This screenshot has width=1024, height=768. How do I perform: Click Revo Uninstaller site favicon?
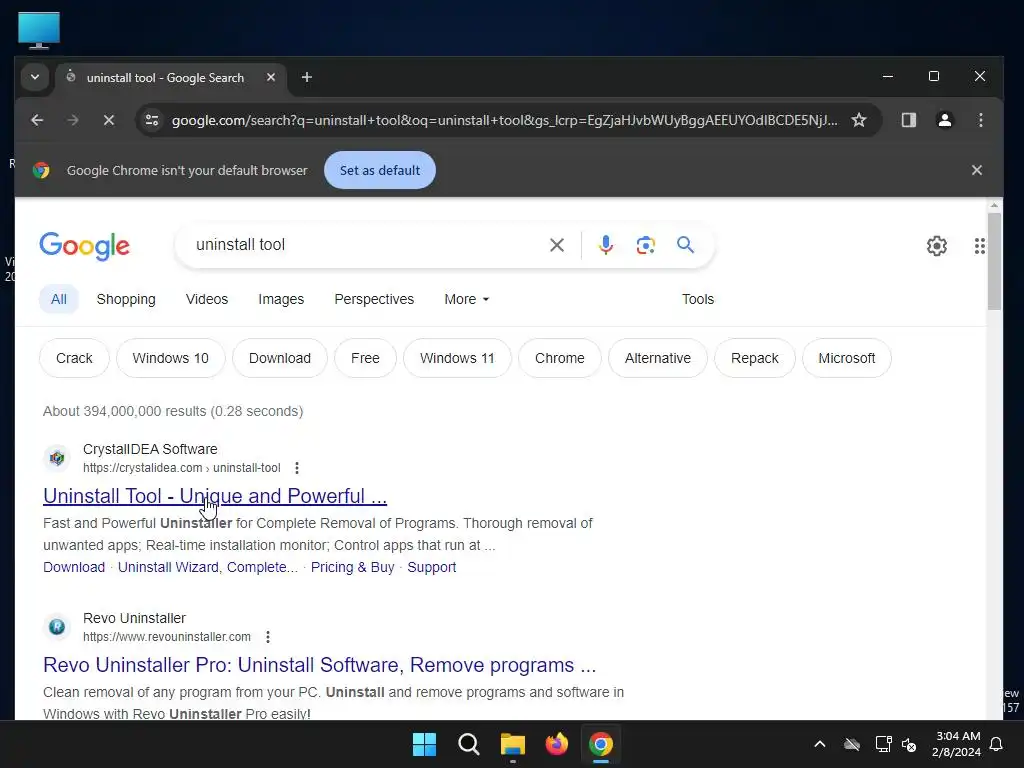57,627
